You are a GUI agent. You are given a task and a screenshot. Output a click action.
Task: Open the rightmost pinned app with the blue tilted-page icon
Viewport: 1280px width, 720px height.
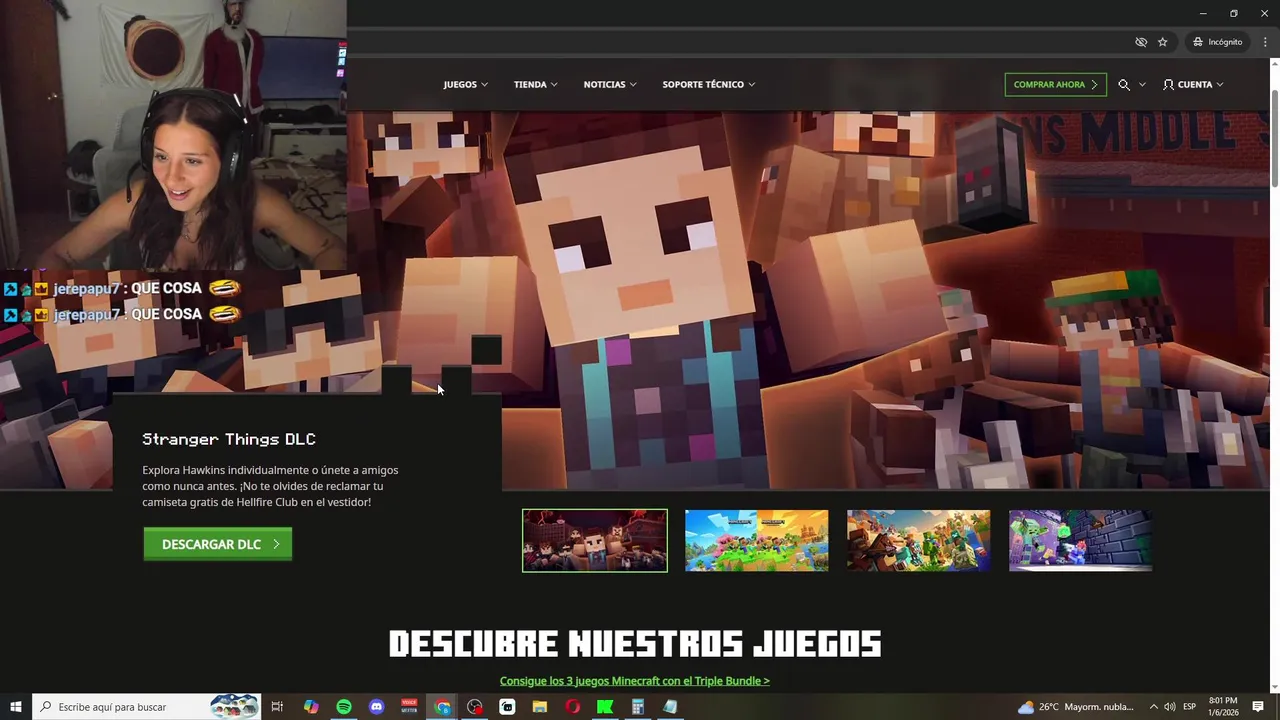click(670, 707)
